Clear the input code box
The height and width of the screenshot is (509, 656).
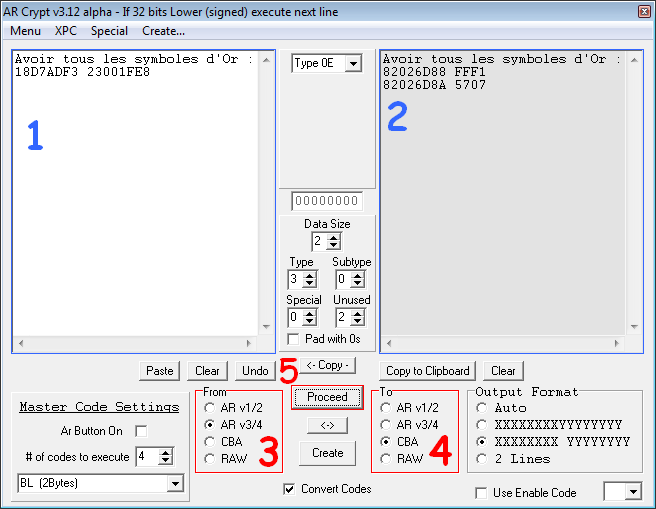(207, 371)
